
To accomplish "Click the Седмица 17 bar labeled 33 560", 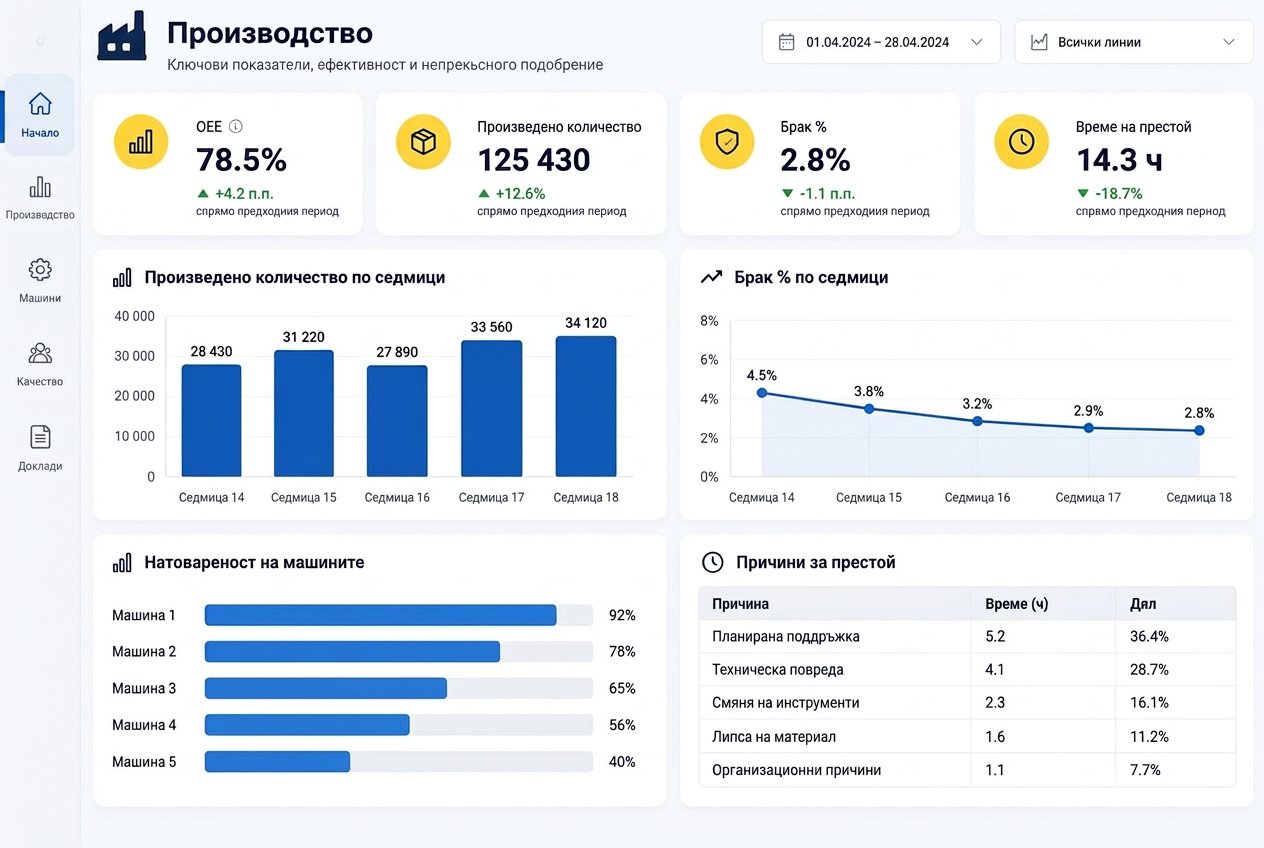I will pyautogui.click(x=491, y=408).
